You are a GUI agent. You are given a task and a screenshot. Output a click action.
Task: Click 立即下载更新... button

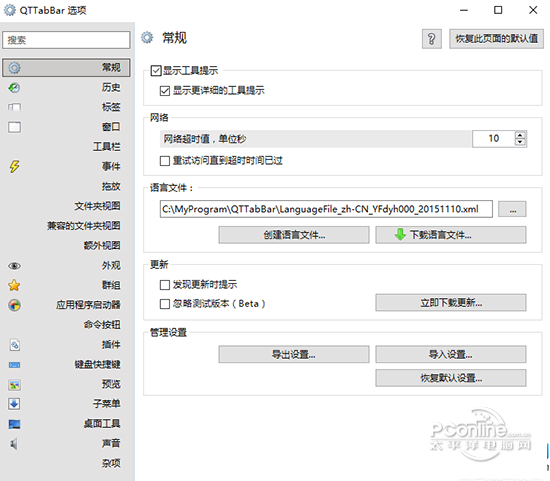click(451, 302)
